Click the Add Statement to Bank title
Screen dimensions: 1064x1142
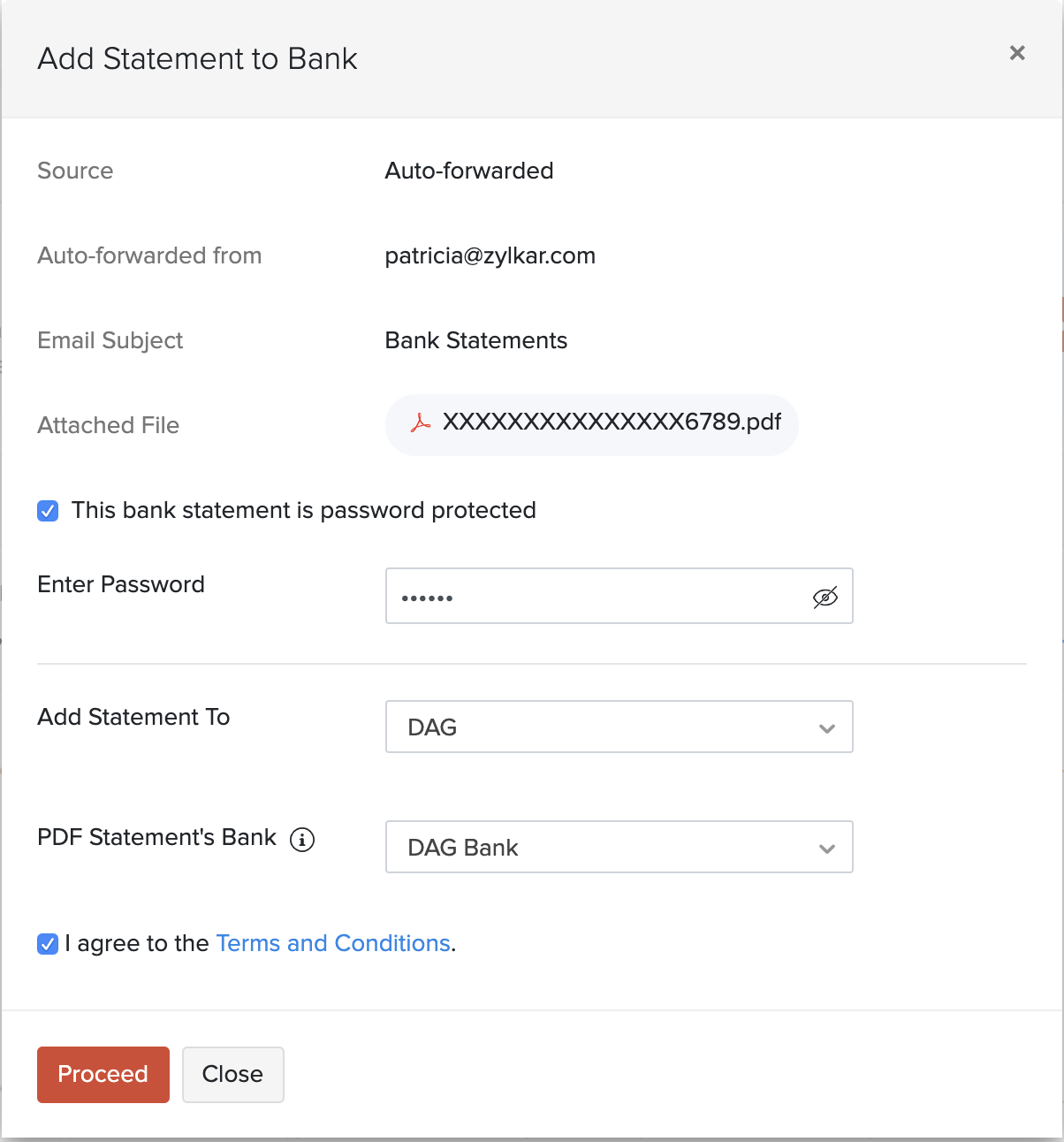click(196, 58)
